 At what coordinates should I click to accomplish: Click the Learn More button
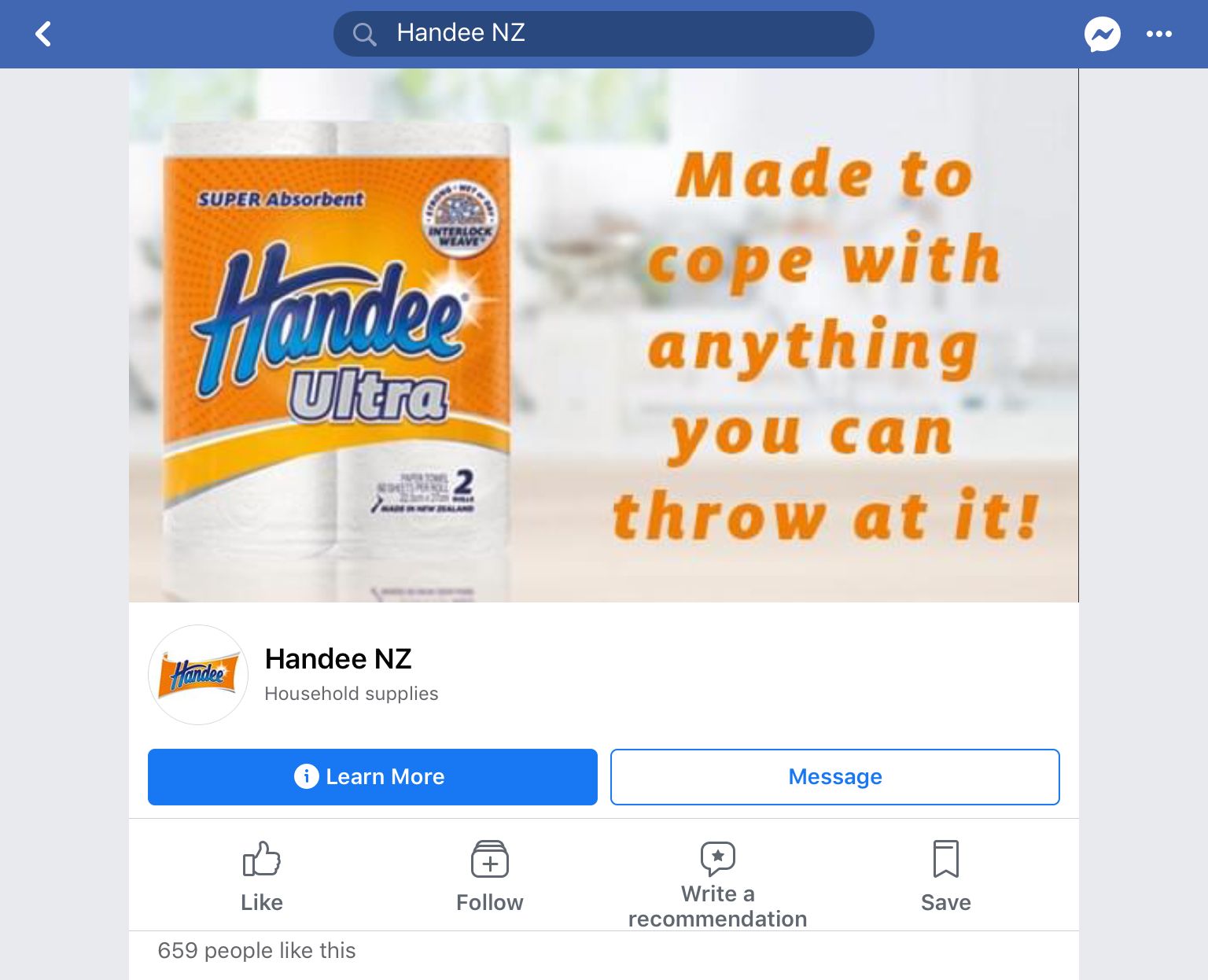pyautogui.click(x=373, y=777)
